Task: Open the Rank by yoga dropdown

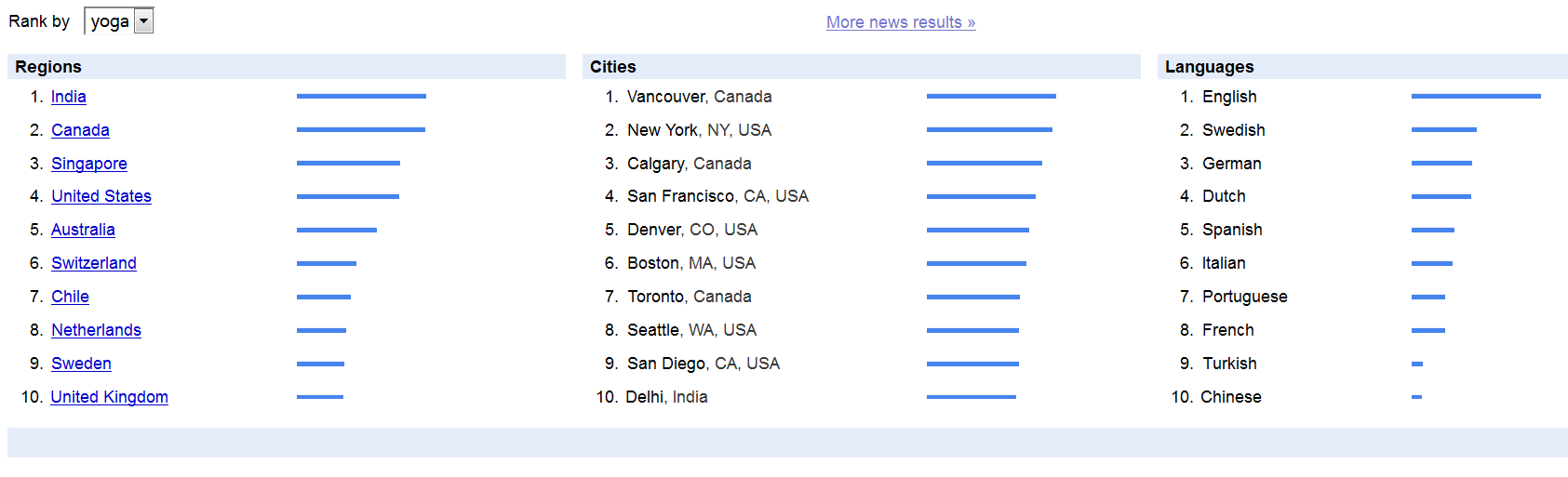Action: coord(119,21)
